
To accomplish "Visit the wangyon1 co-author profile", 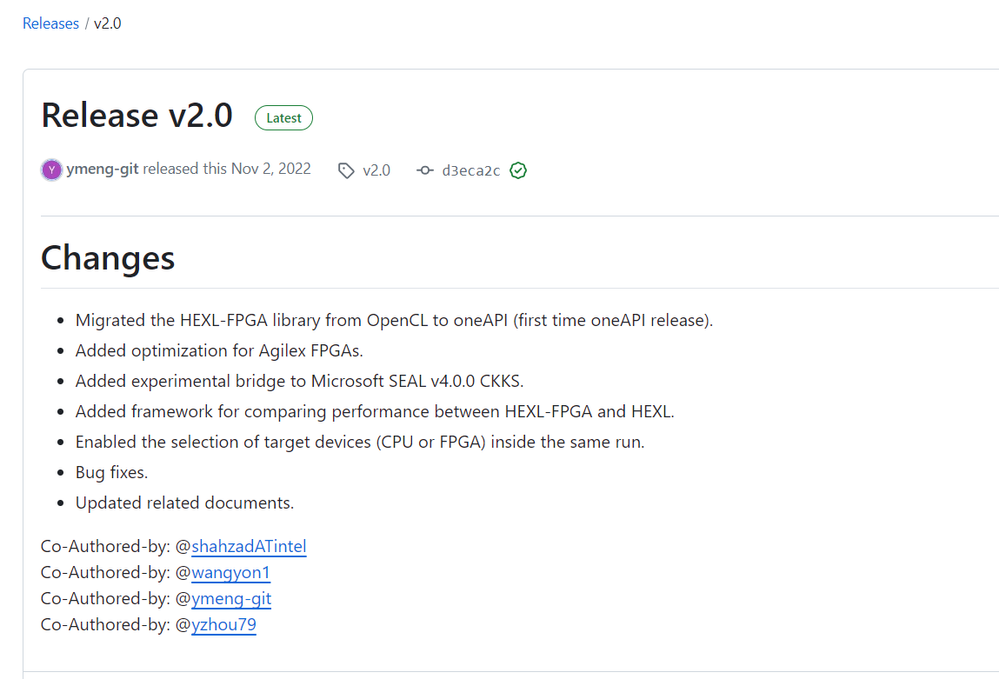I will point(231,572).
